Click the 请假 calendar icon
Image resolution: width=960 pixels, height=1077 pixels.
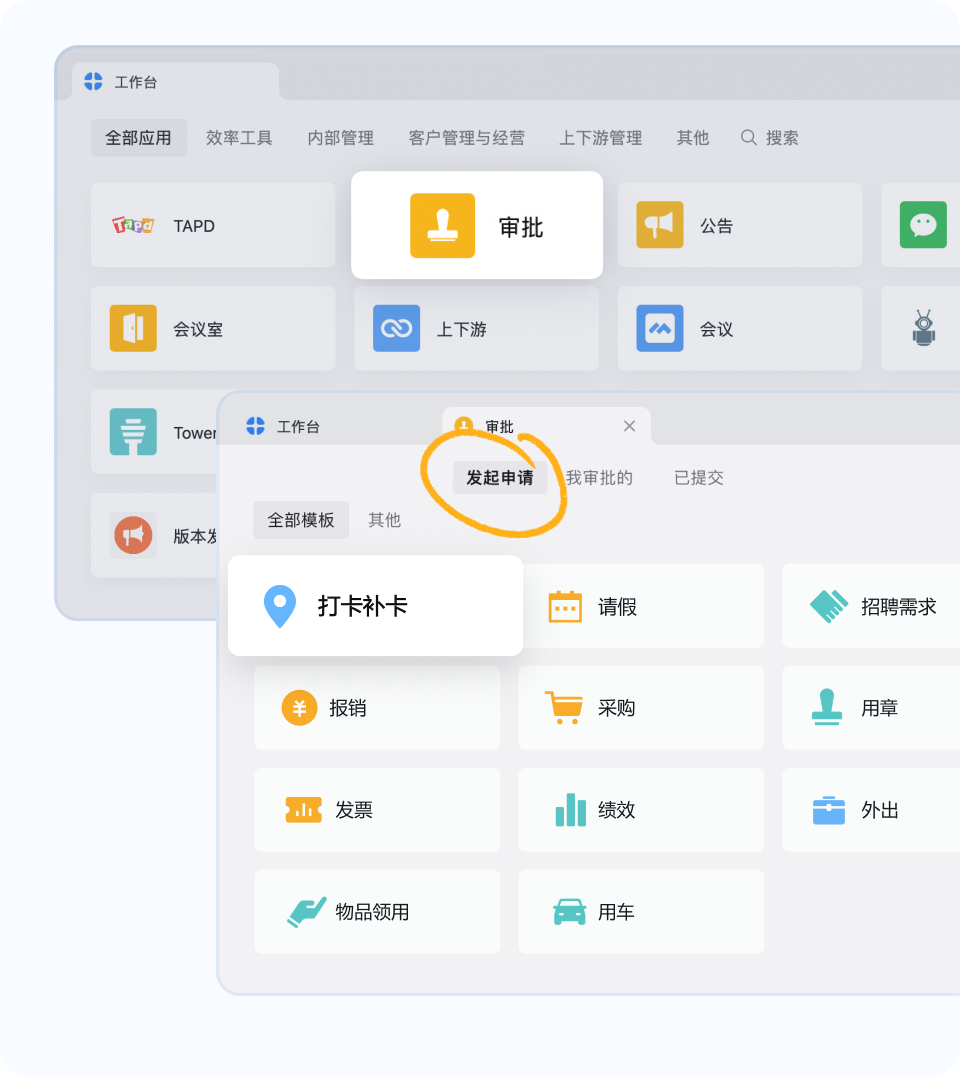[x=565, y=606]
